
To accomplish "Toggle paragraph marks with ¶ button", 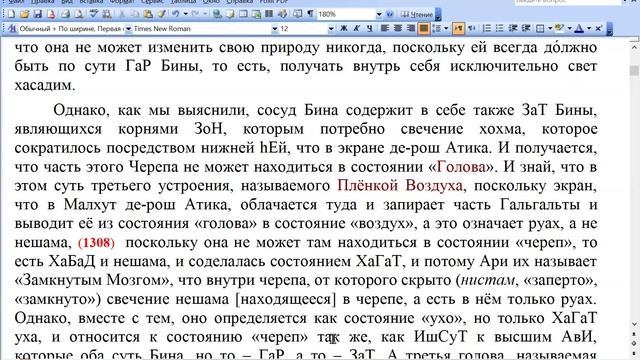I will 311,14.
